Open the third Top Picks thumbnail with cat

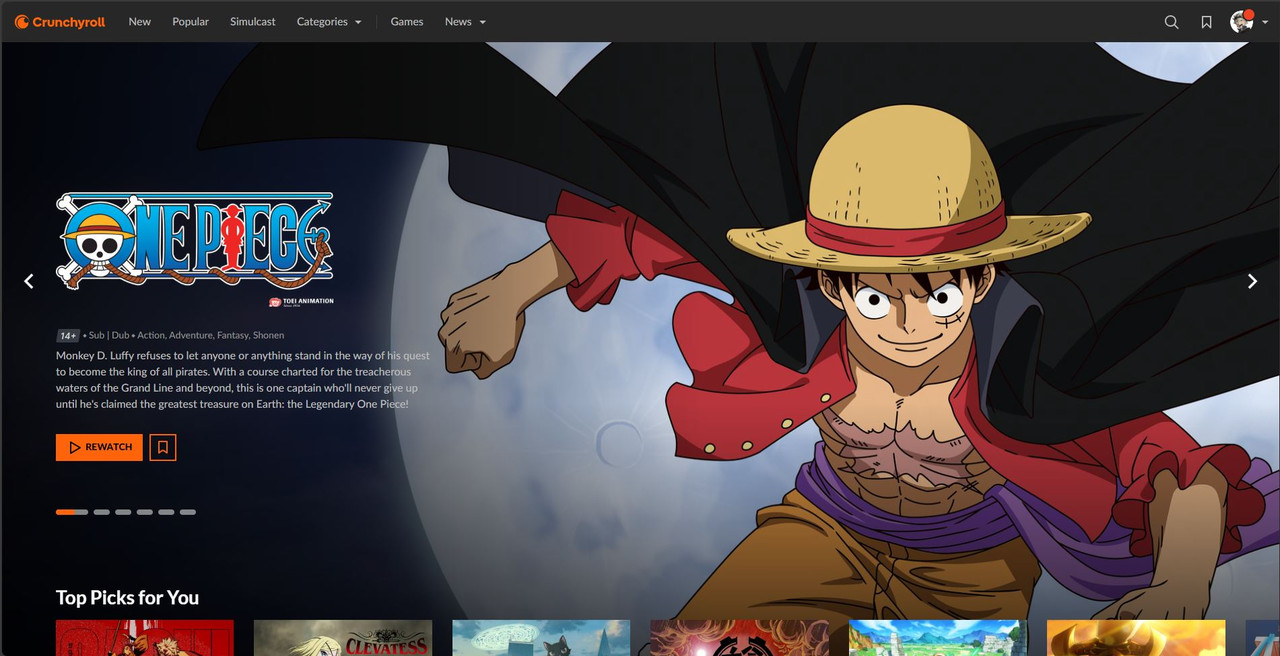point(541,638)
